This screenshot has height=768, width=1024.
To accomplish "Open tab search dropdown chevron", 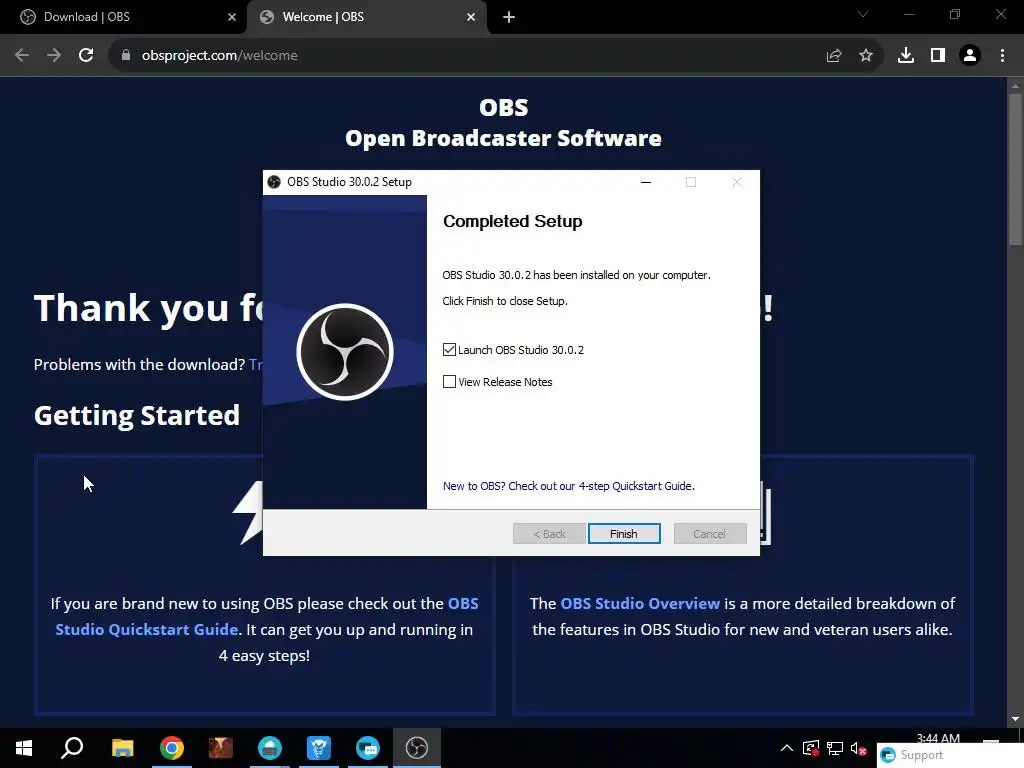I will (863, 14).
